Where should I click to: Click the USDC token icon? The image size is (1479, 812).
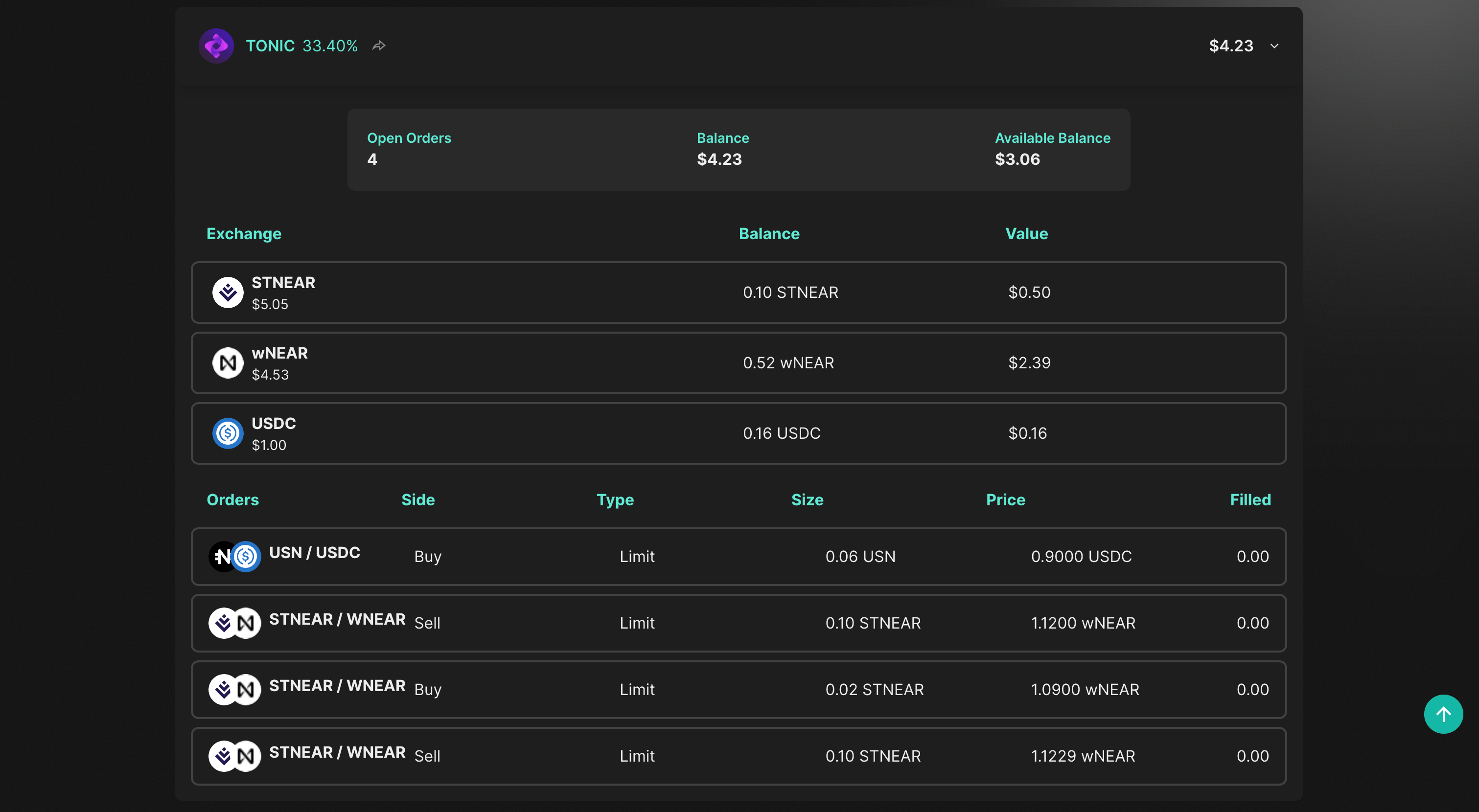tap(228, 433)
